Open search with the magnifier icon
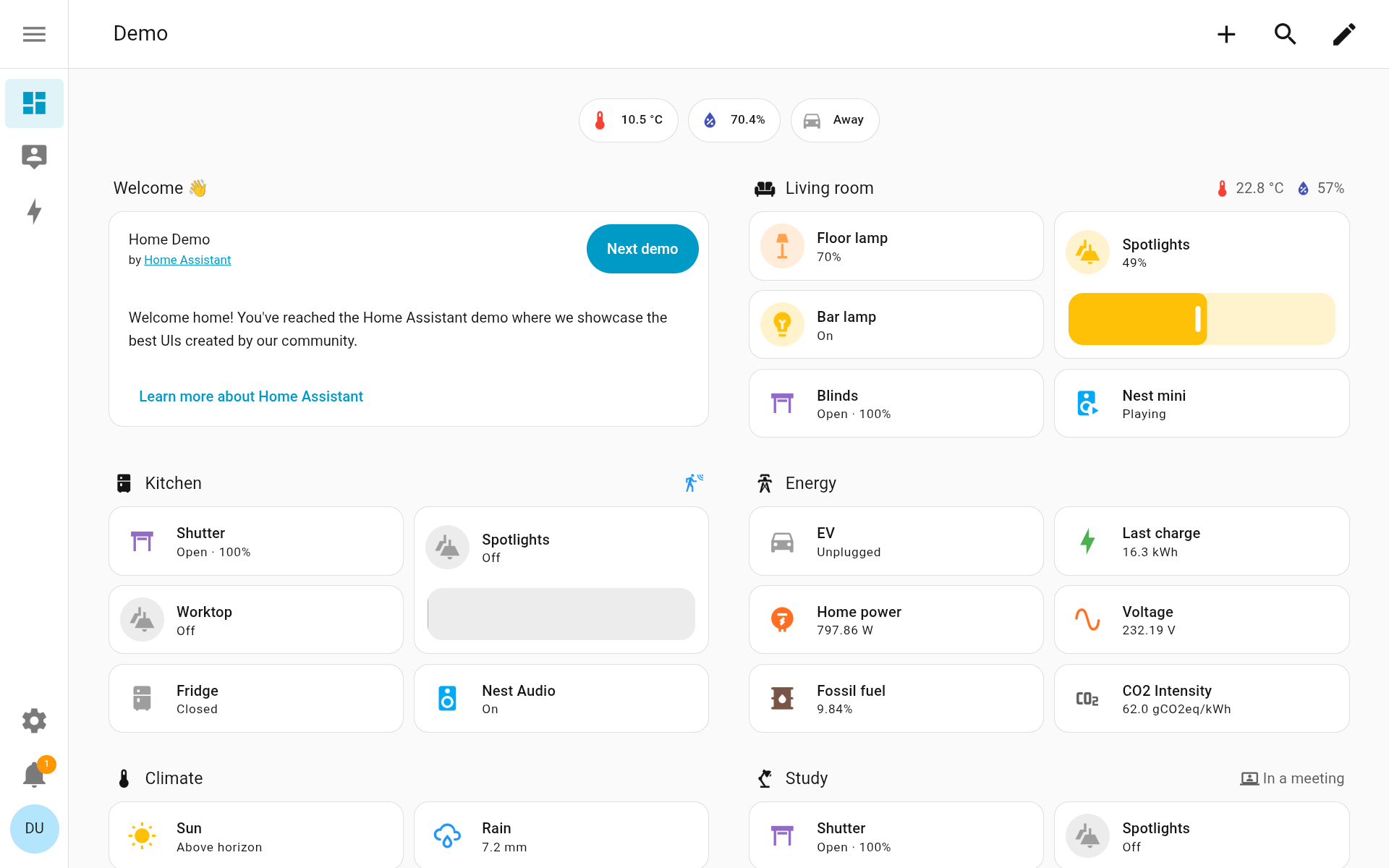Image resolution: width=1389 pixels, height=868 pixels. pyautogui.click(x=1286, y=34)
